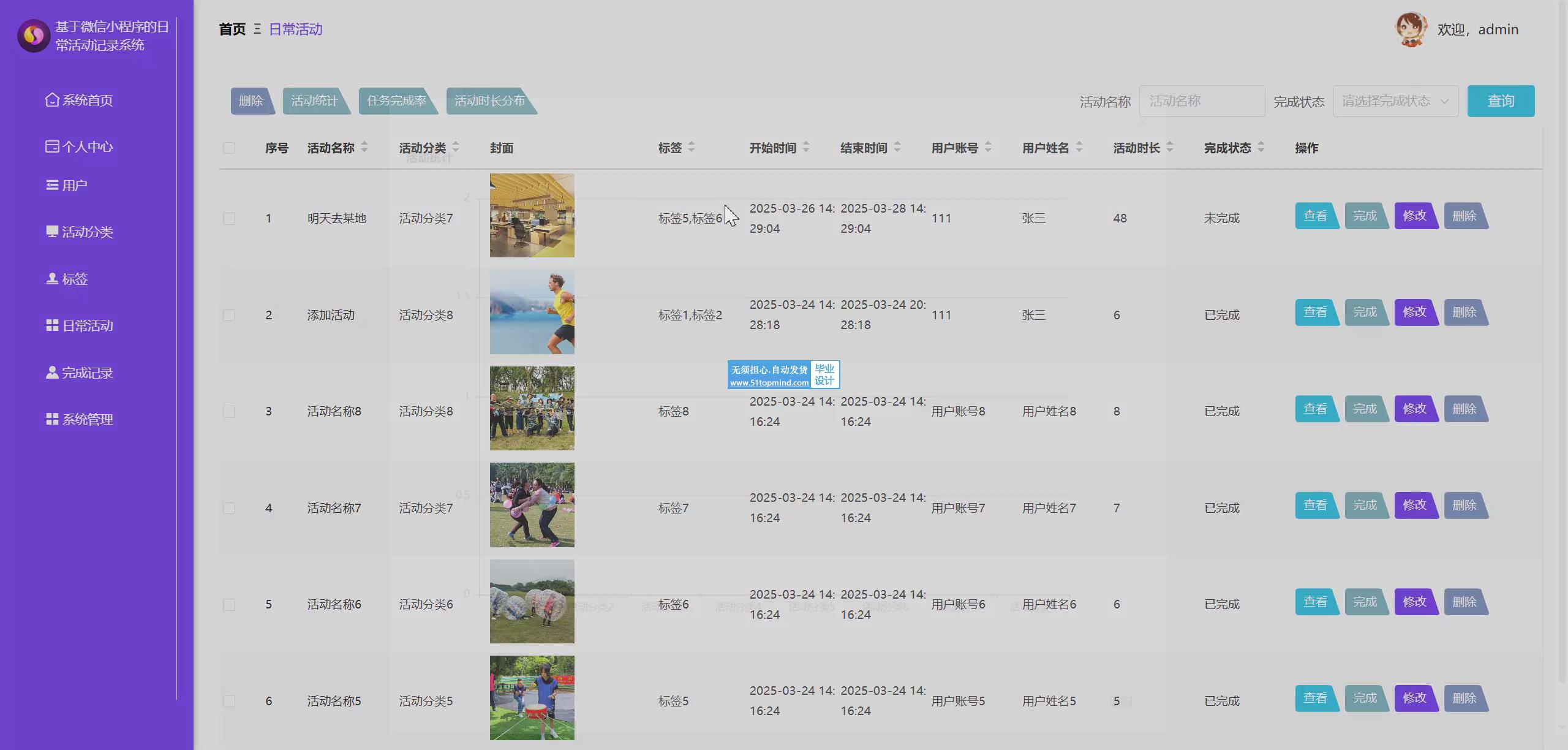Check the row checkbox for 明天去某地
The image size is (1568, 750).
[229, 219]
